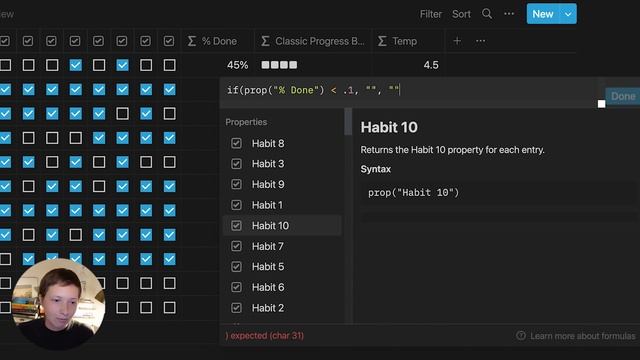Toggle last checkbox in the 45% row
Screen dimensions: 640x360
click(169, 65)
